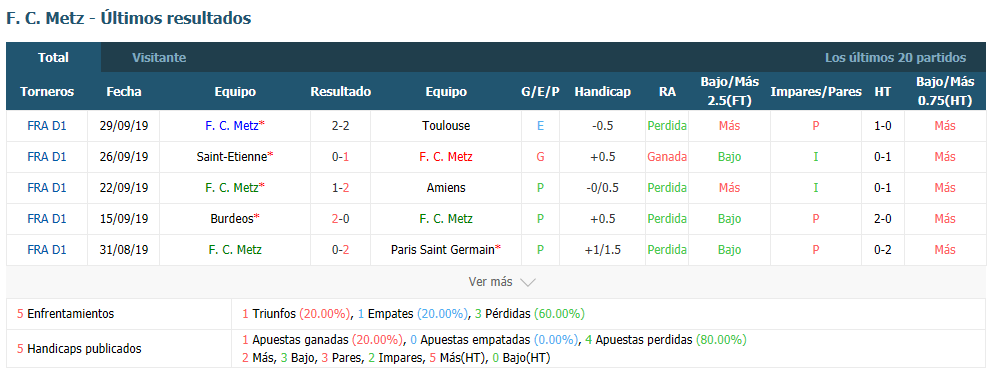Viewport: 1000px width, 378px height.
Task: Open FRA D1 link for 31/08/19 match
Action: click(x=47, y=250)
